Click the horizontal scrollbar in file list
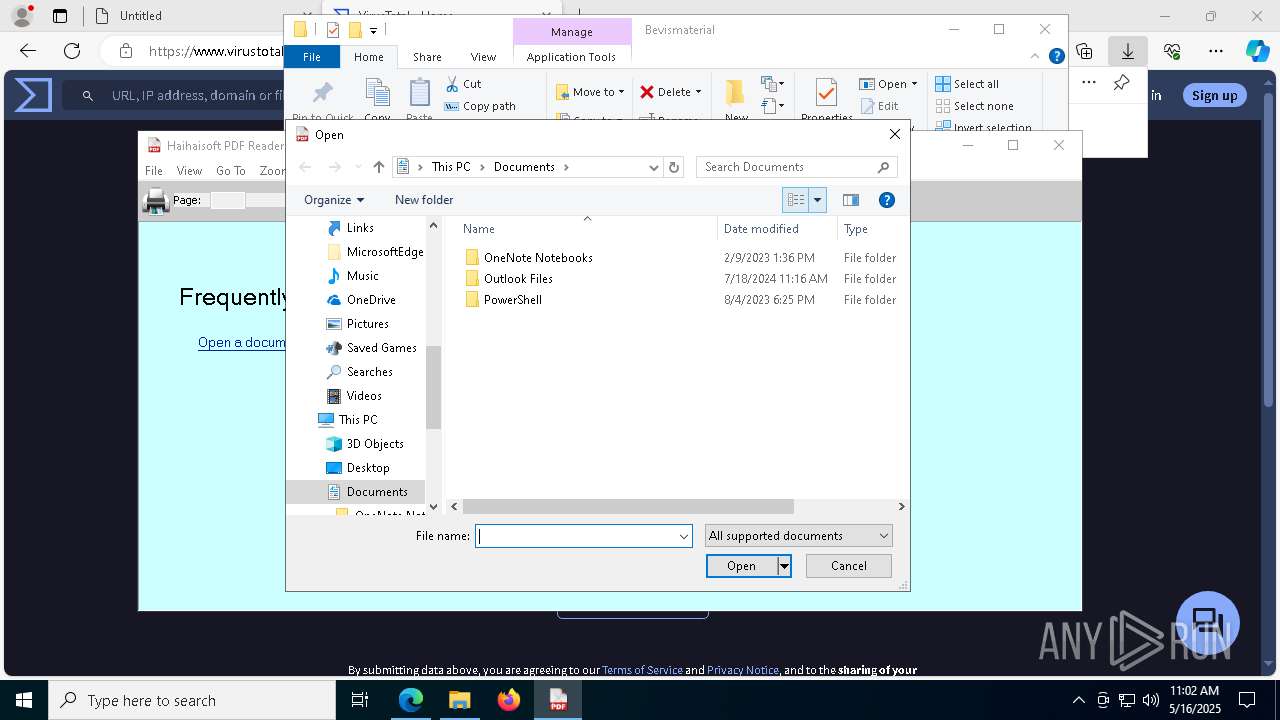This screenshot has width=1280, height=720. pyautogui.click(x=628, y=507)
